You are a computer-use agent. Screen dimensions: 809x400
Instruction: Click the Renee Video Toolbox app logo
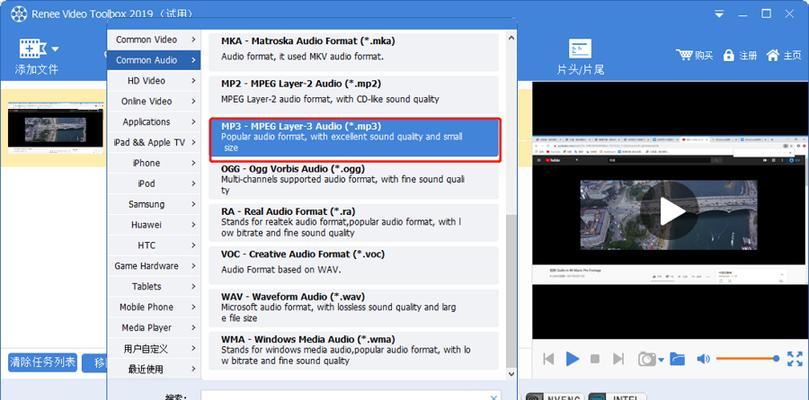point(19,14)
